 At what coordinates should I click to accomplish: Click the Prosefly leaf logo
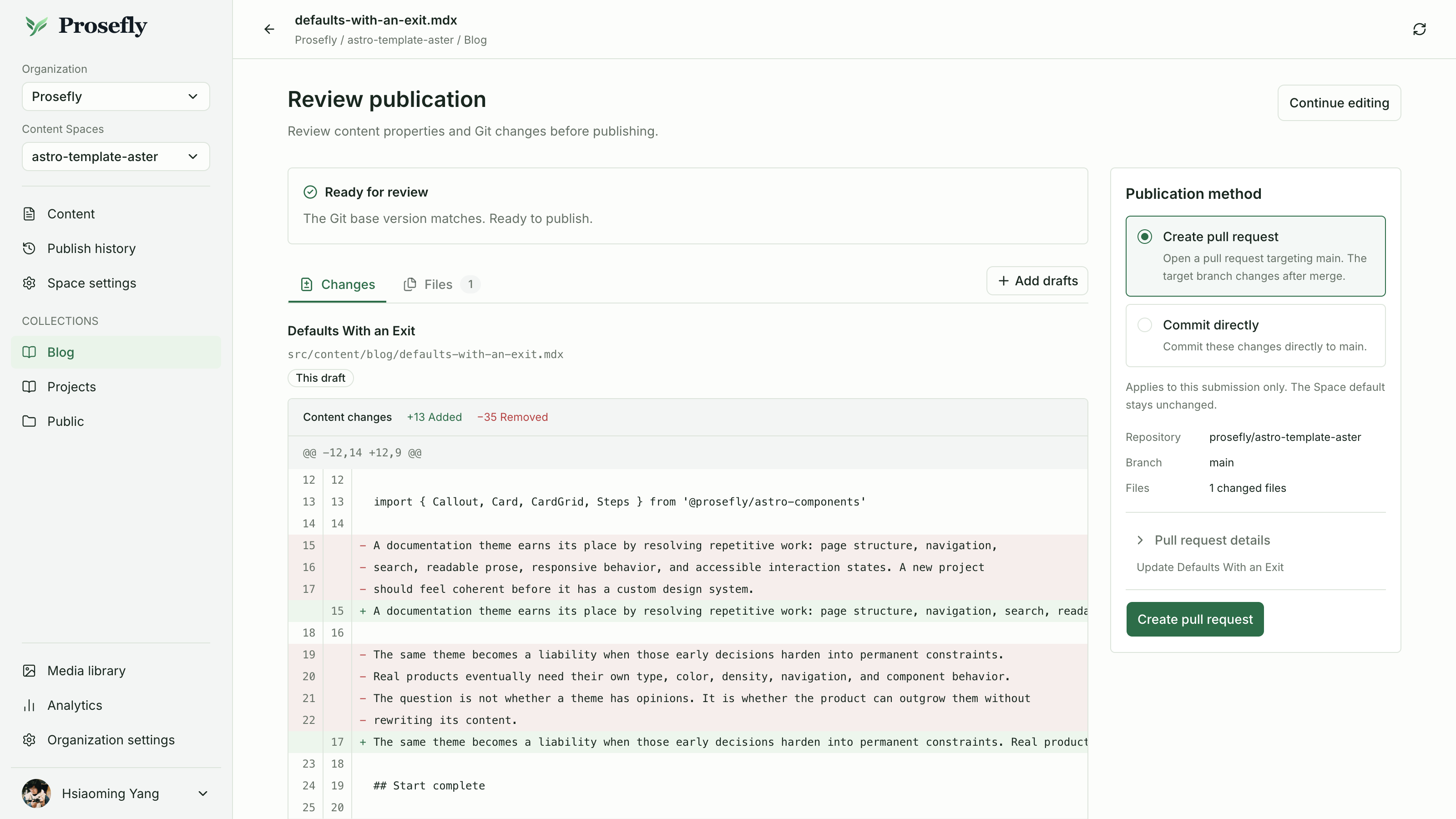coord(37,26)
